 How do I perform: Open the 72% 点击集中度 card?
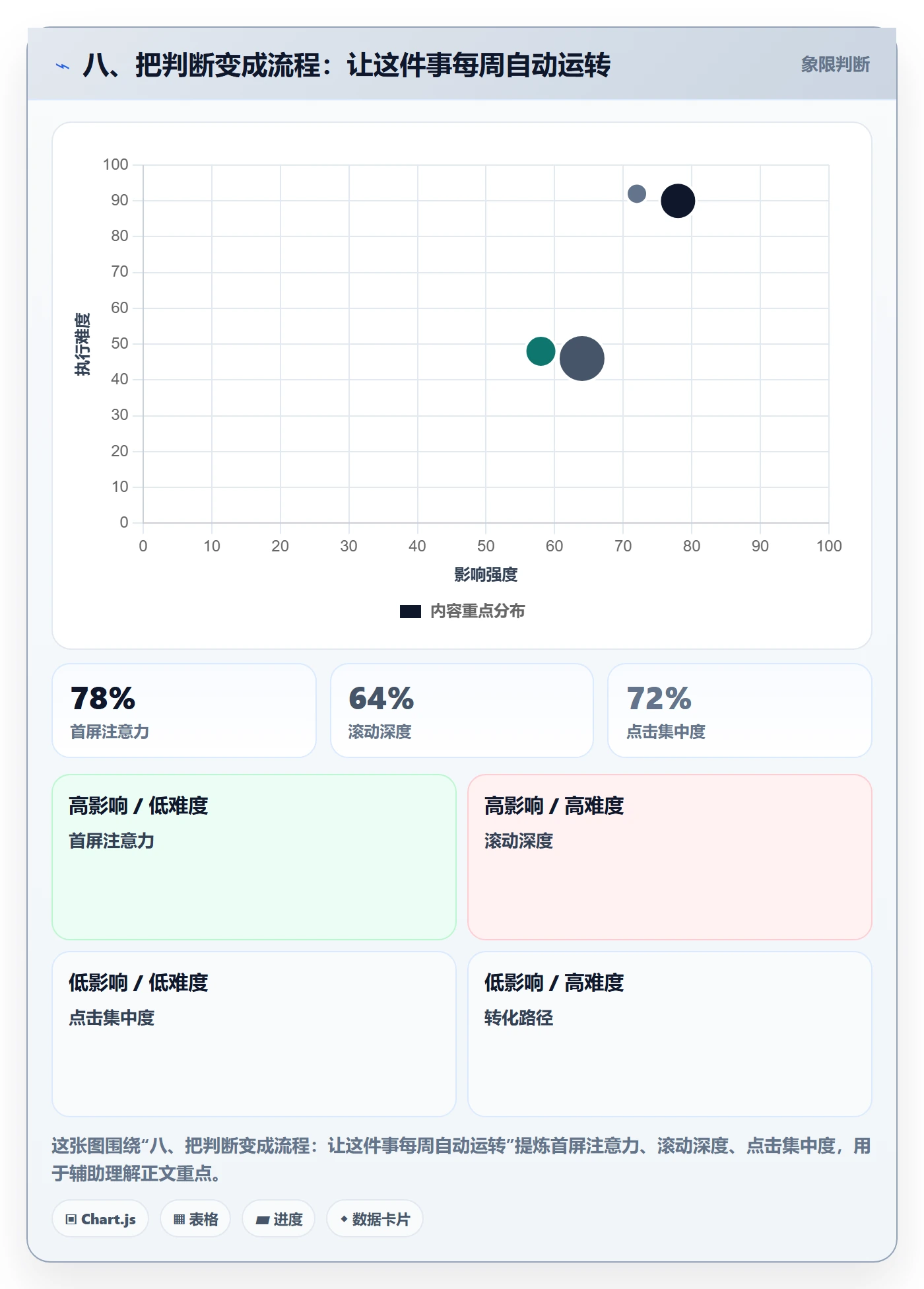[740, 711]
